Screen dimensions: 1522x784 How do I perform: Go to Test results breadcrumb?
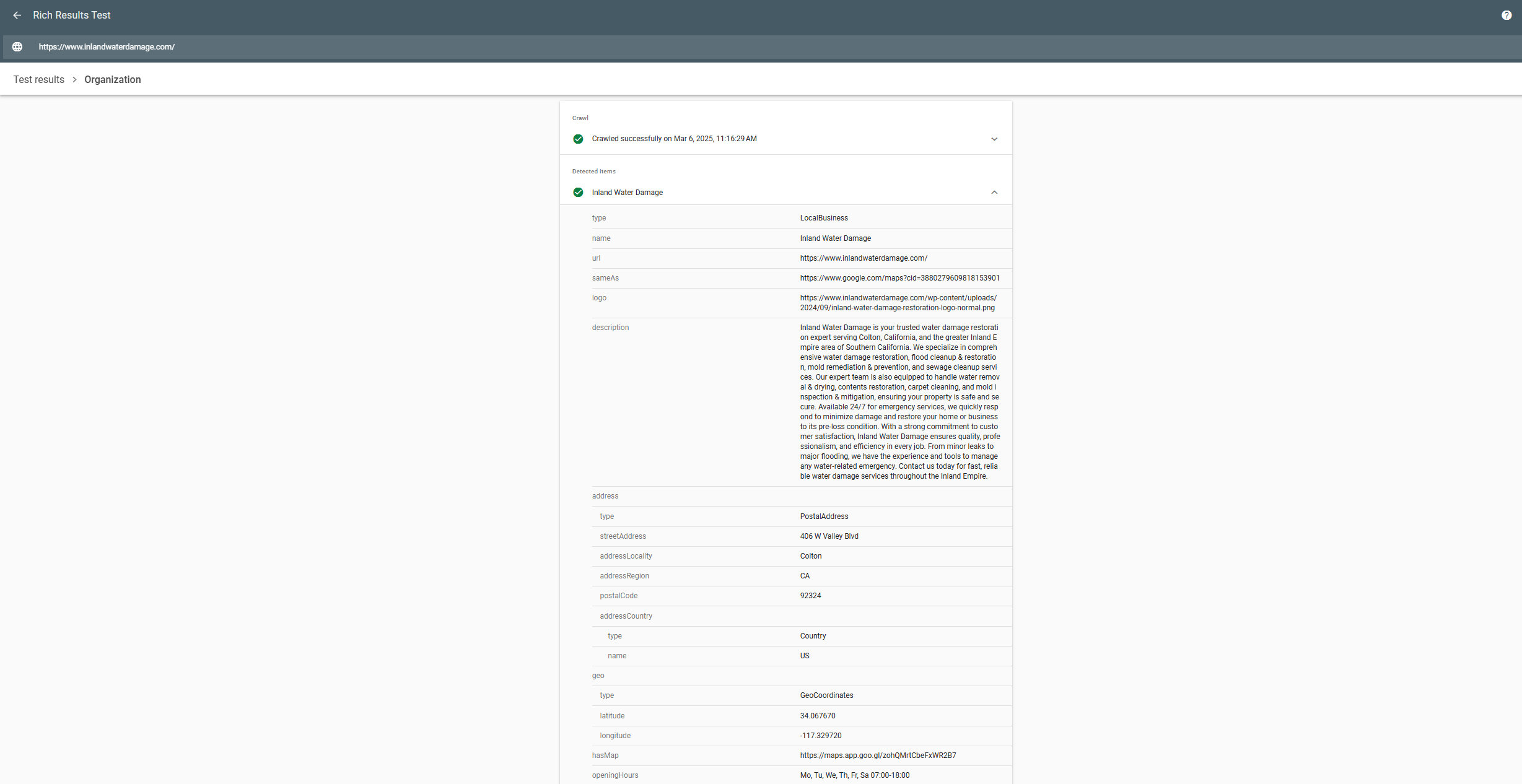(x=39, y=80)
